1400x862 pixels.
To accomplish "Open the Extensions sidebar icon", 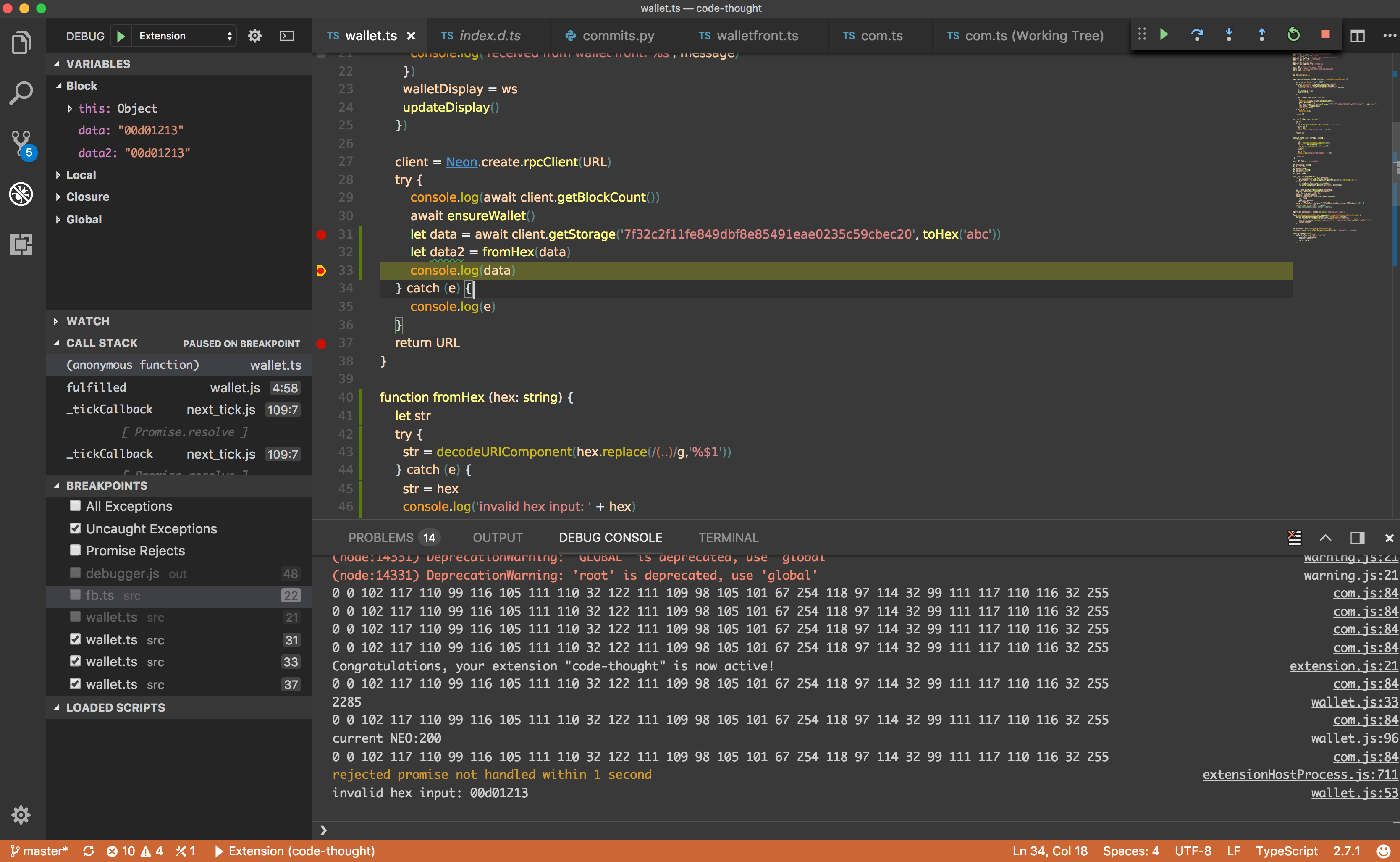I will point(21,244).
